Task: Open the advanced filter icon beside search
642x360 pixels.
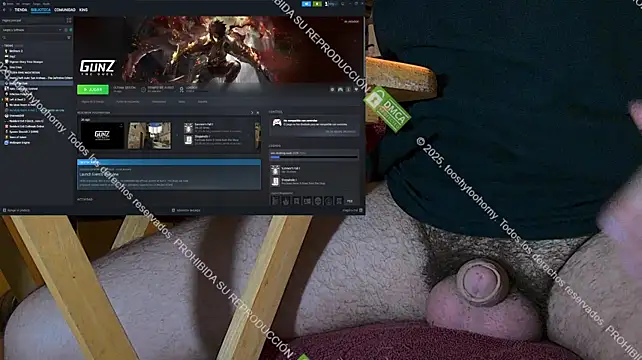Action: tap(69, 38)
